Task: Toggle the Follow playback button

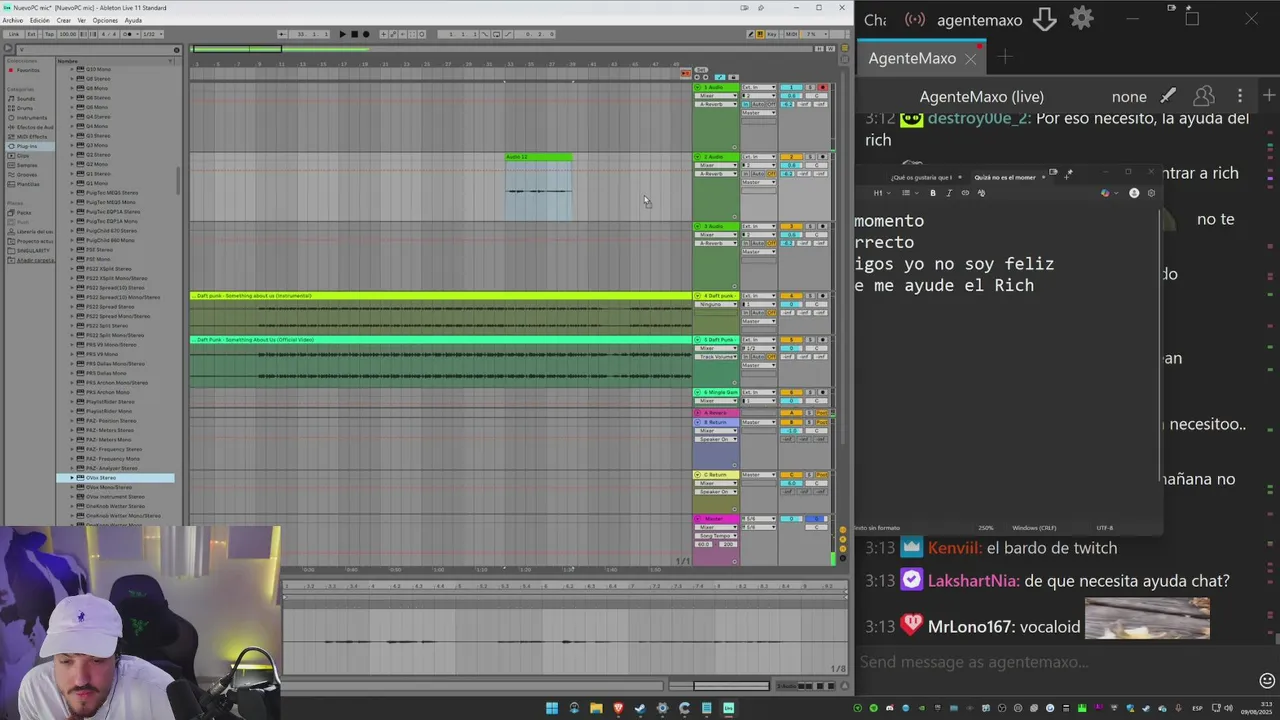Action: click(x=282, y=34)
